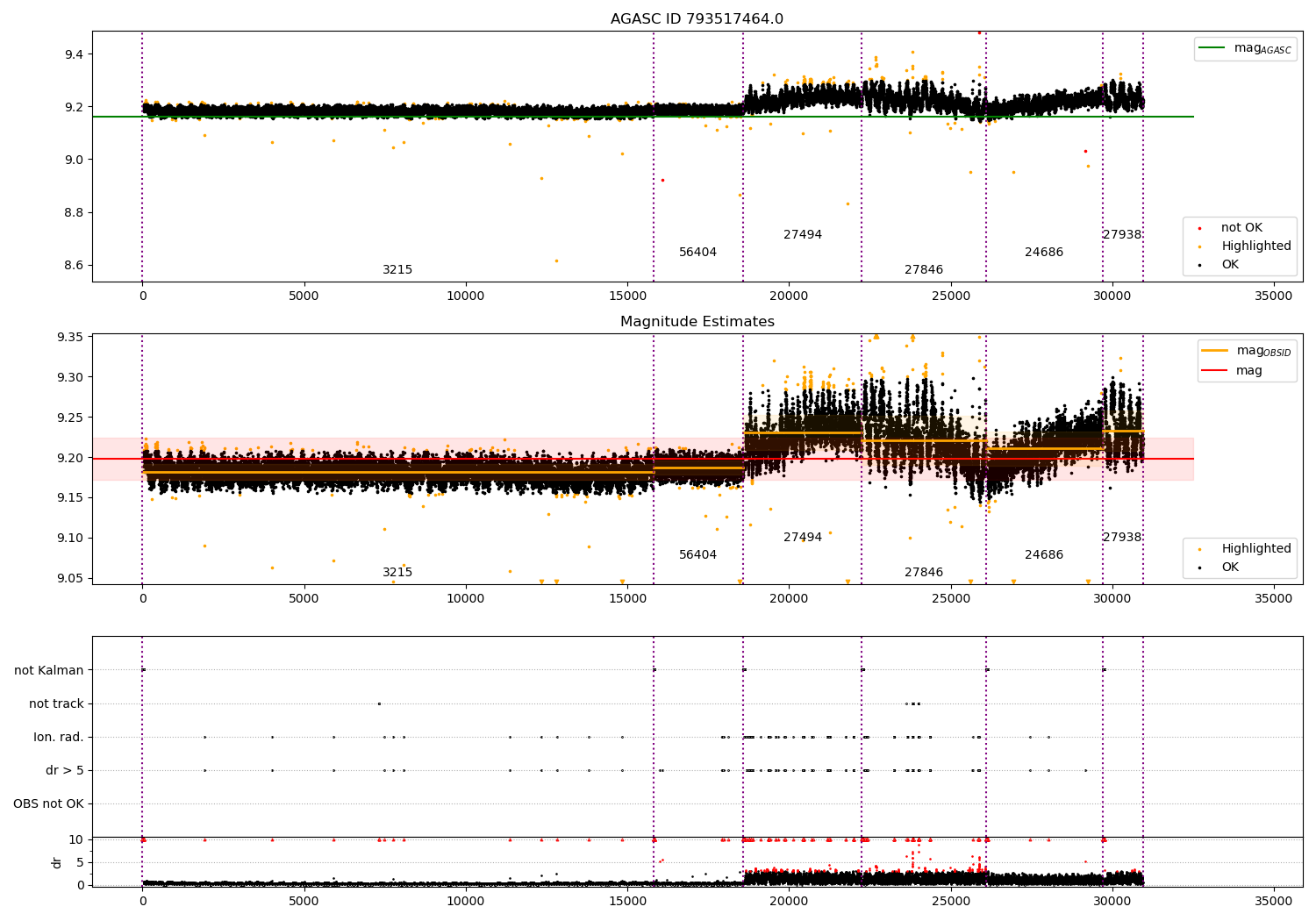Click OBSID label '24686' in the AGASC ID plot
This screenshot has width=1316, height=921.
click(x=1044, y=253)
